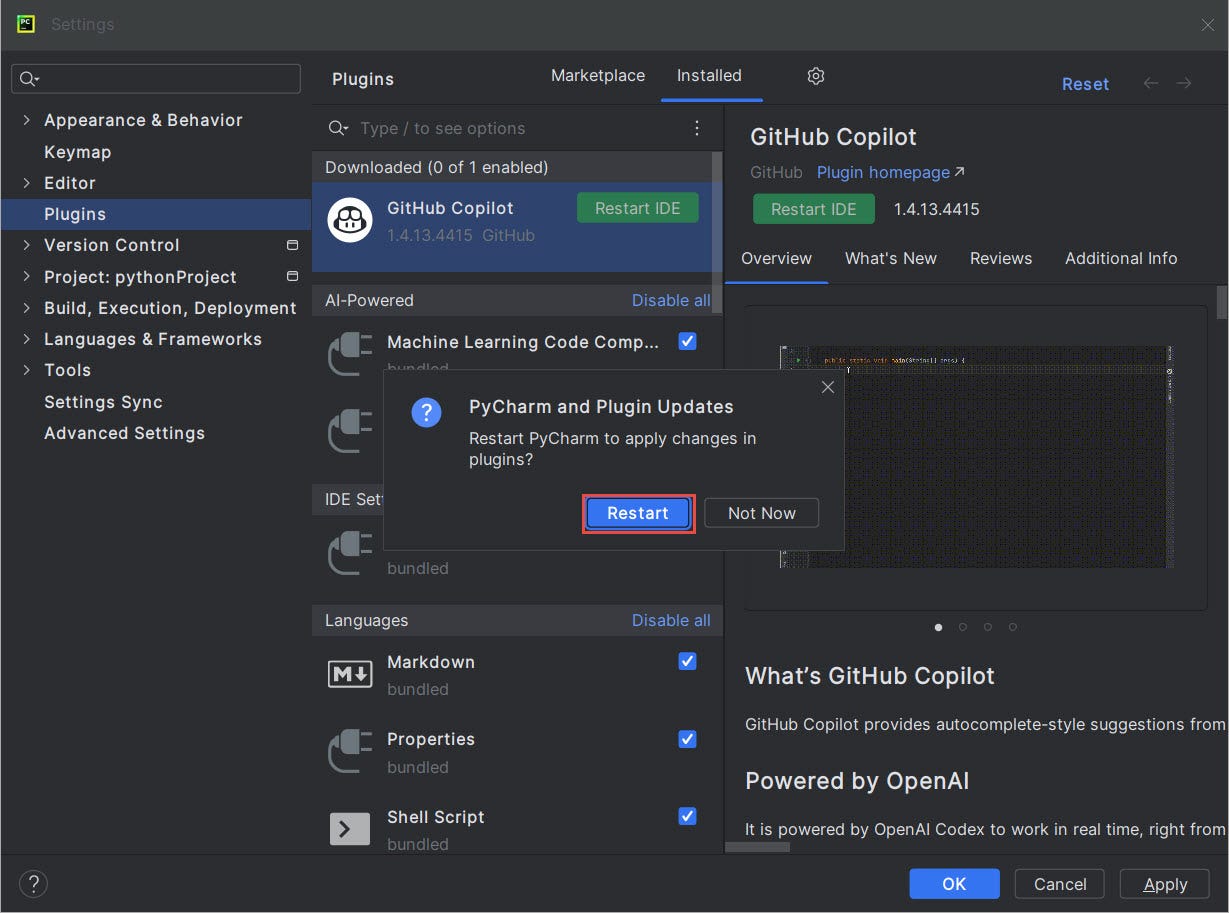The width and height of the screenshot is (1229, 913).
Task: Click Restart in the updates dialog
Action: click(637, 513)
